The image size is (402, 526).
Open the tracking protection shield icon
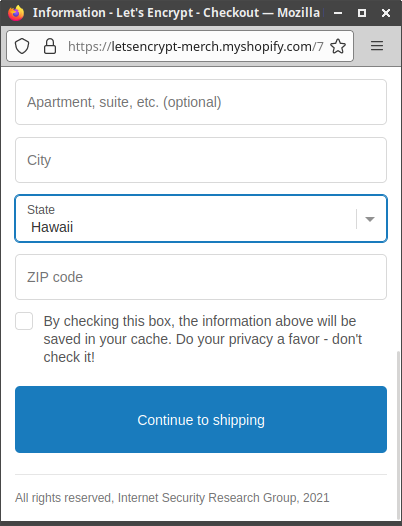(22, 46)
